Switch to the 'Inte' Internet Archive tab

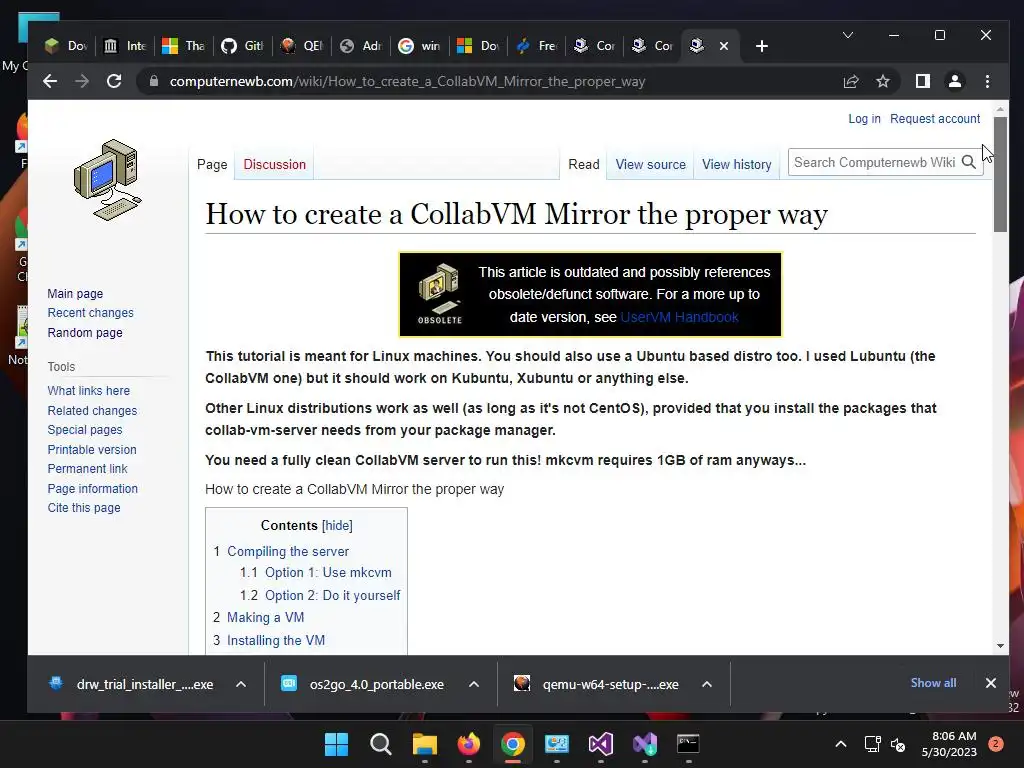[124, 46]
